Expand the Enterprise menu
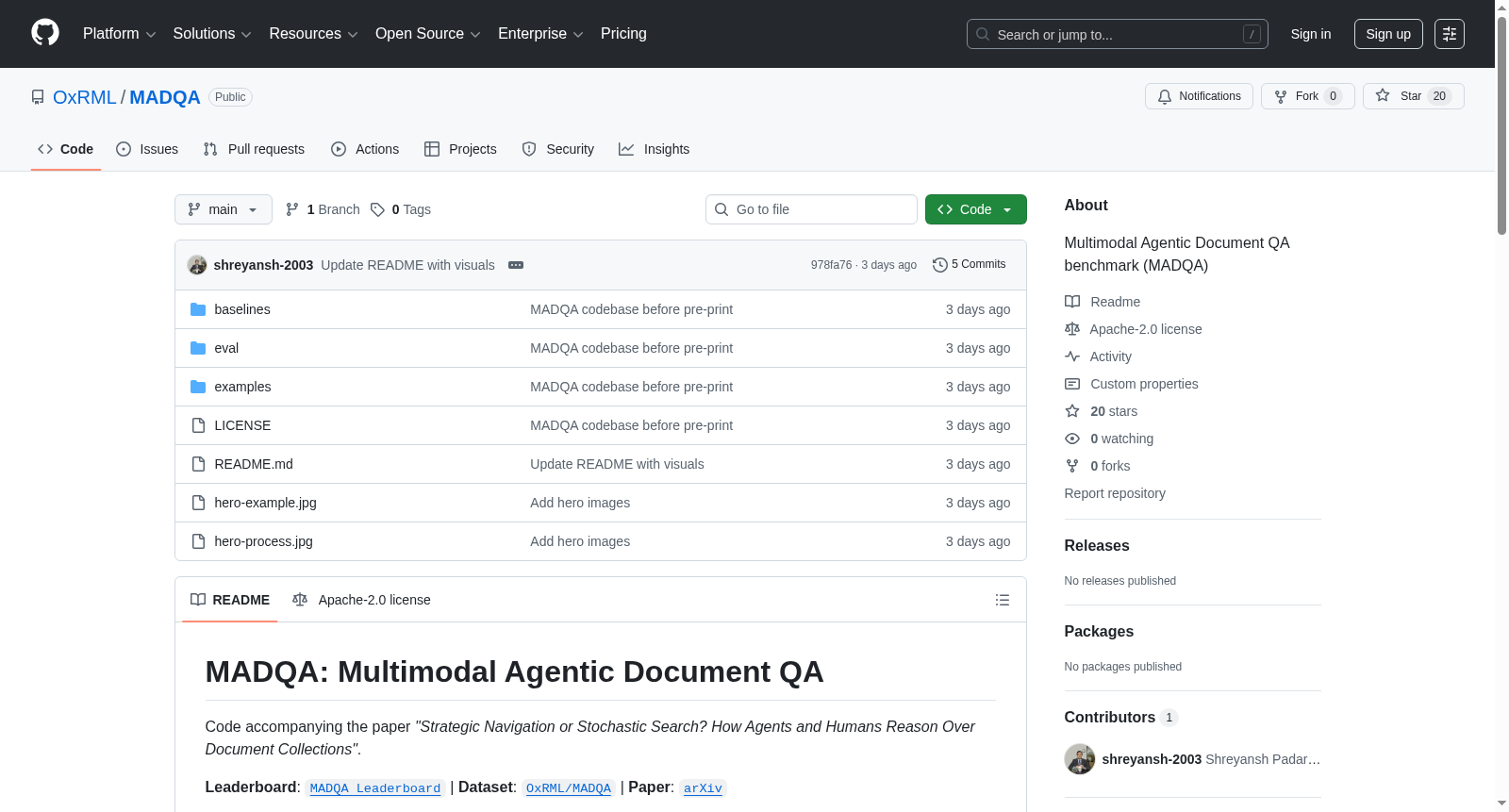This screenshot has width=1509, height=812. [x=540, y=34]
